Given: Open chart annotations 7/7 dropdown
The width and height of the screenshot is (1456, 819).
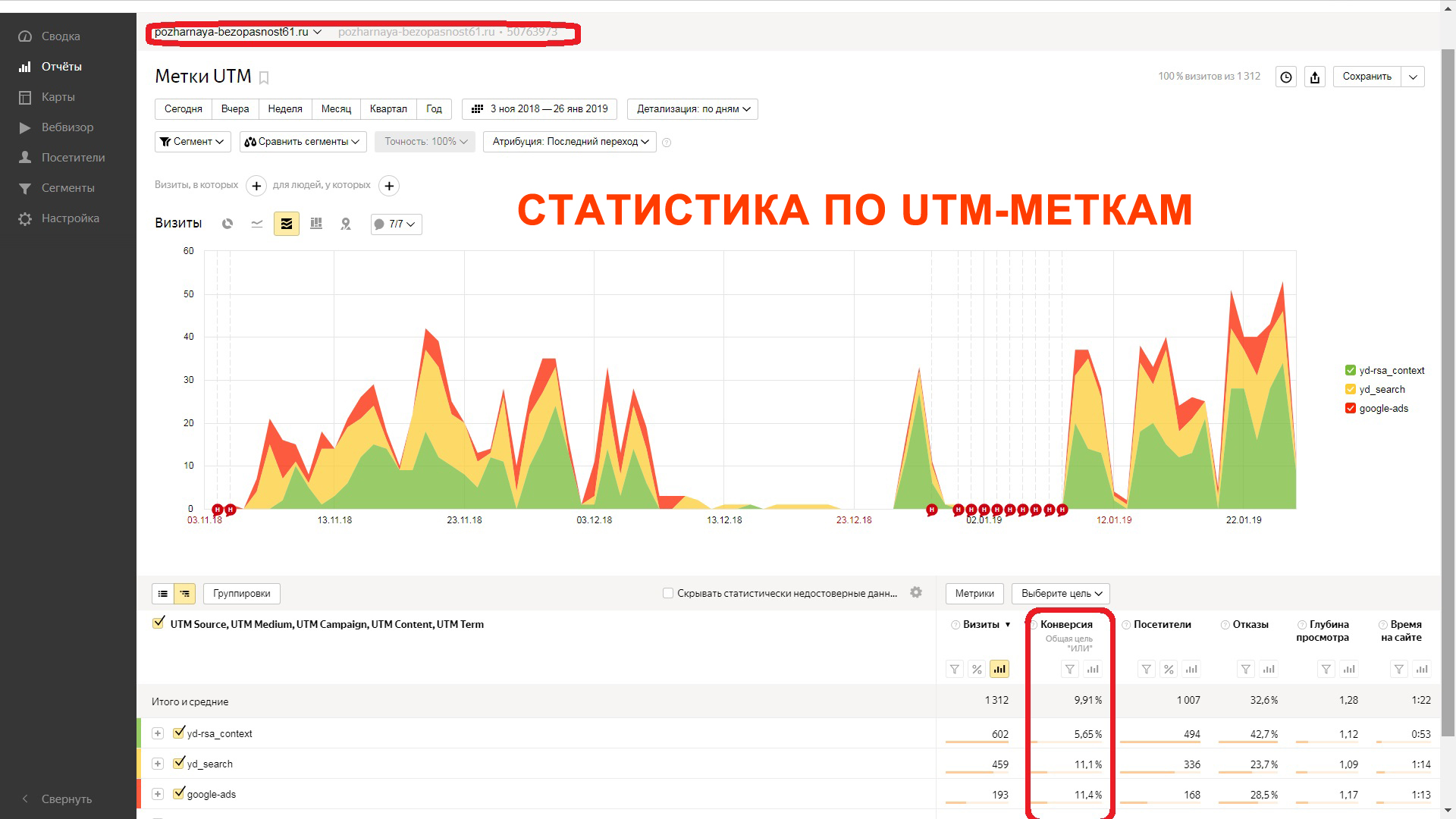Looking at the screenshot, I should point(396,224).
